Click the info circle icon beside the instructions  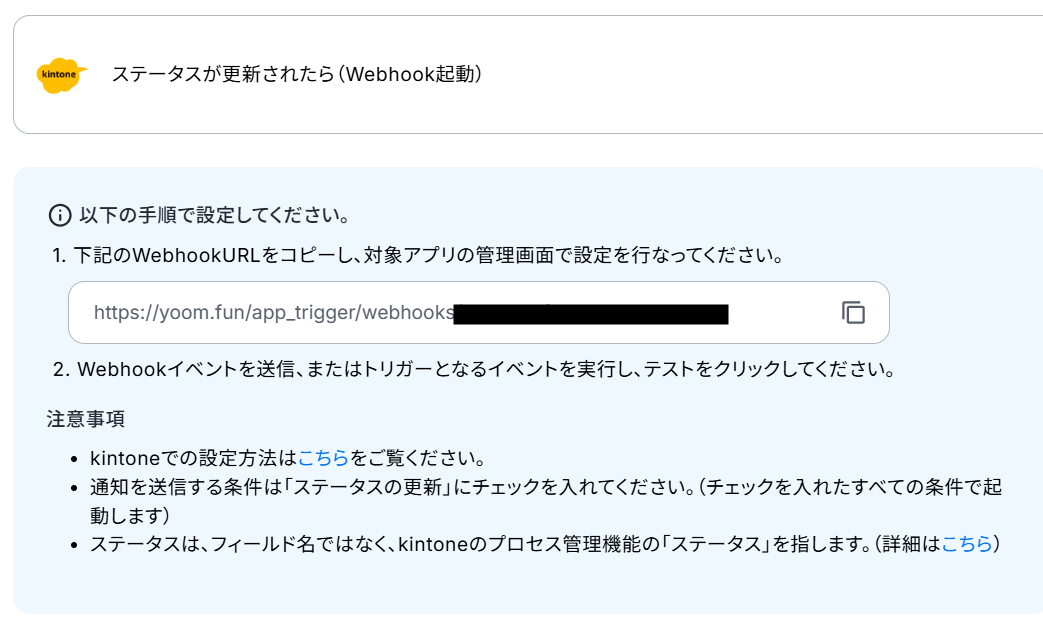click(x=60, y=215)
